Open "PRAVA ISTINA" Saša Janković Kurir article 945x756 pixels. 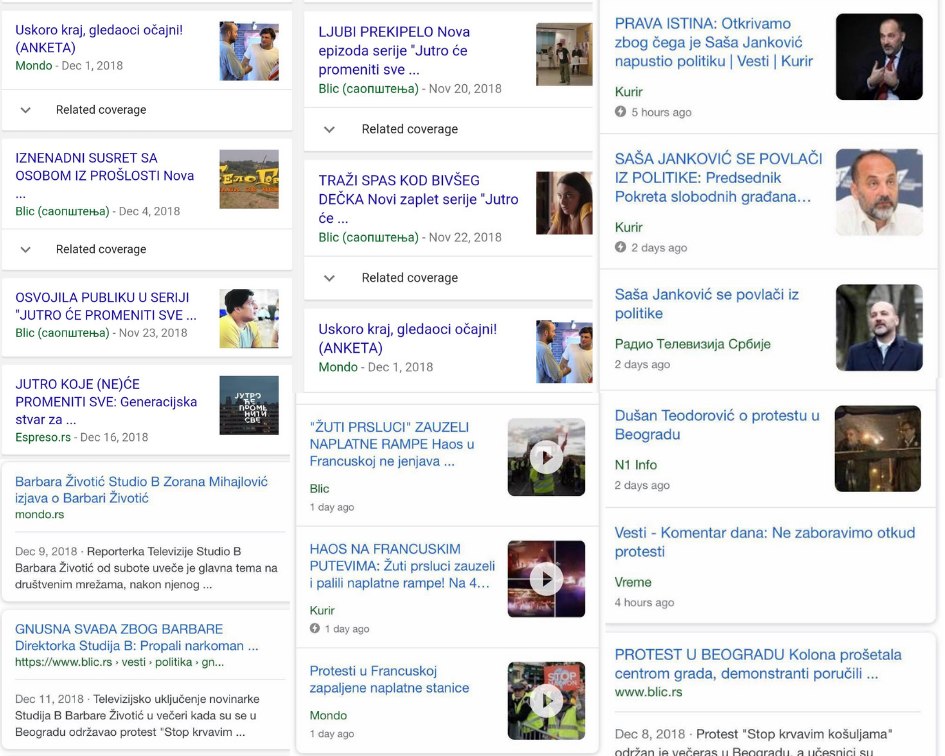[x=714, y=42]
